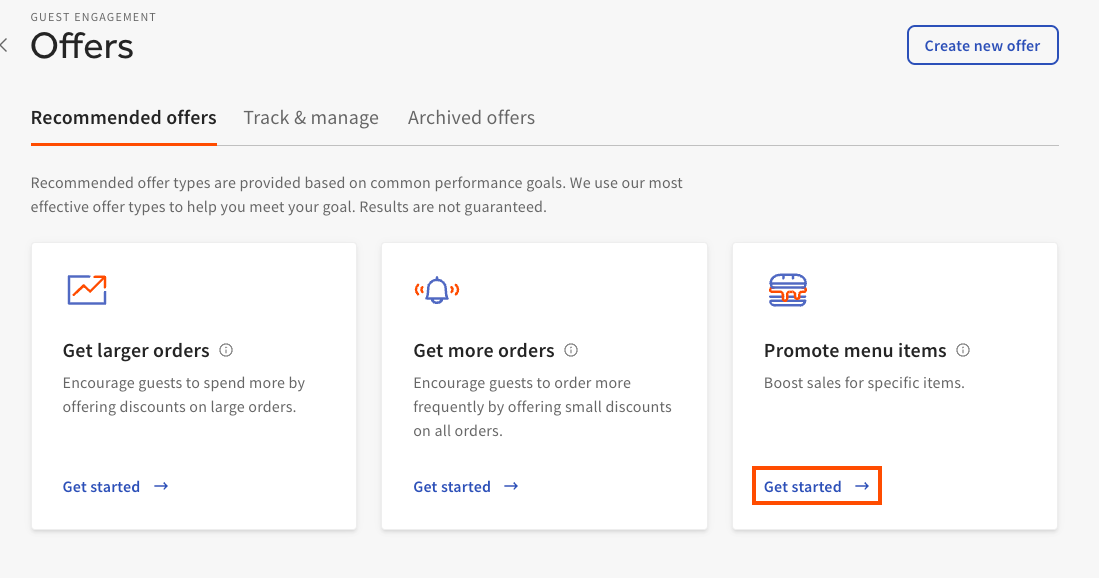
Task: Select the Recommended offers tab
Action: click(123, 118)
